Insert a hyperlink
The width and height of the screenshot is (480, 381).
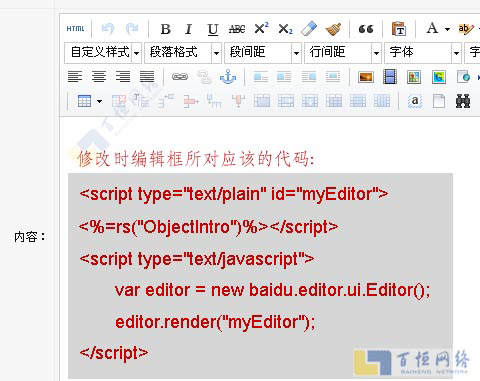(180, 77)
